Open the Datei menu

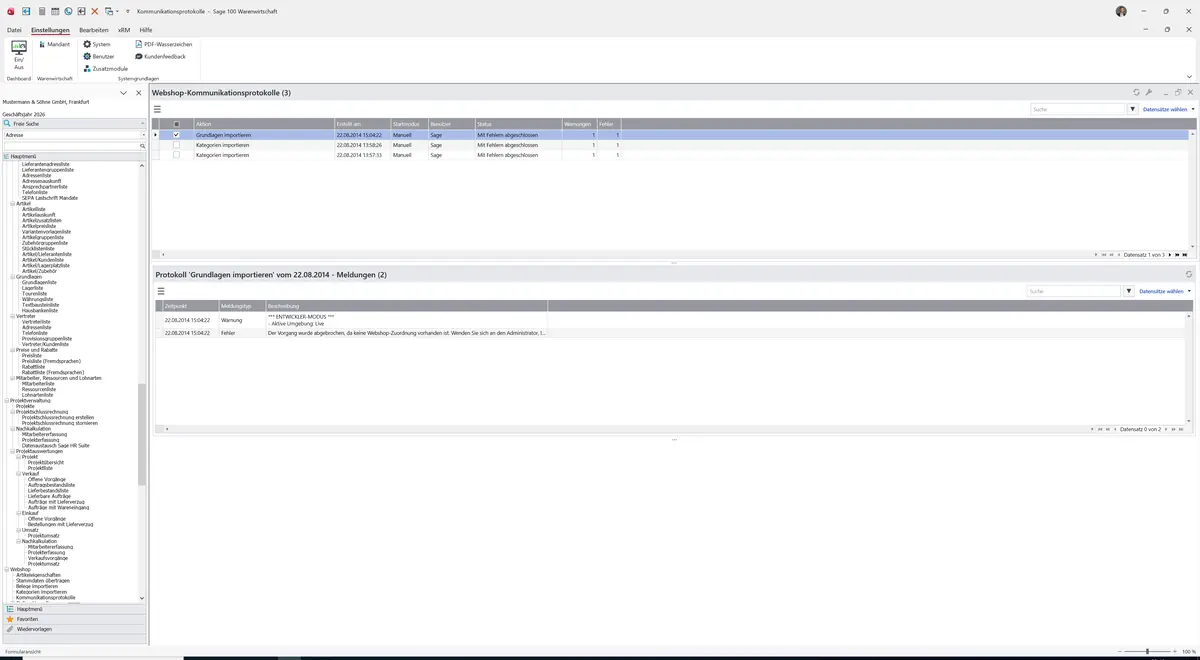pyautogui.click(x=14, y=30)
